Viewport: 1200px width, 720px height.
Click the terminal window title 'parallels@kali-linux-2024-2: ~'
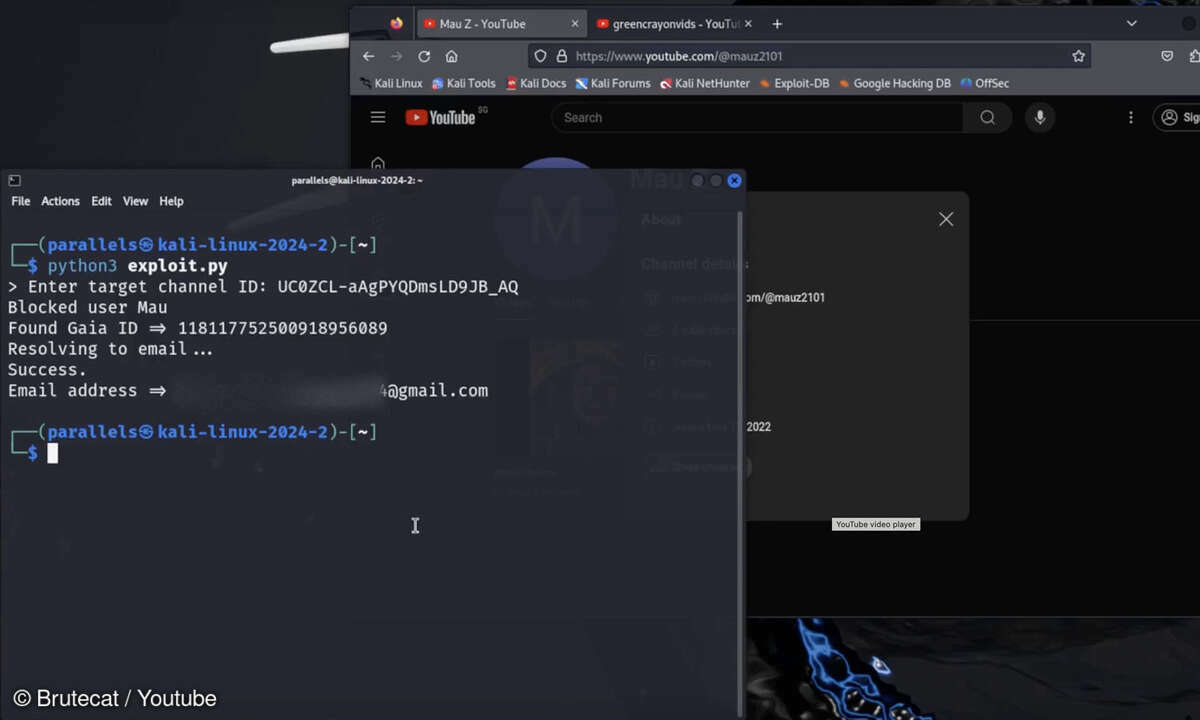357,180
